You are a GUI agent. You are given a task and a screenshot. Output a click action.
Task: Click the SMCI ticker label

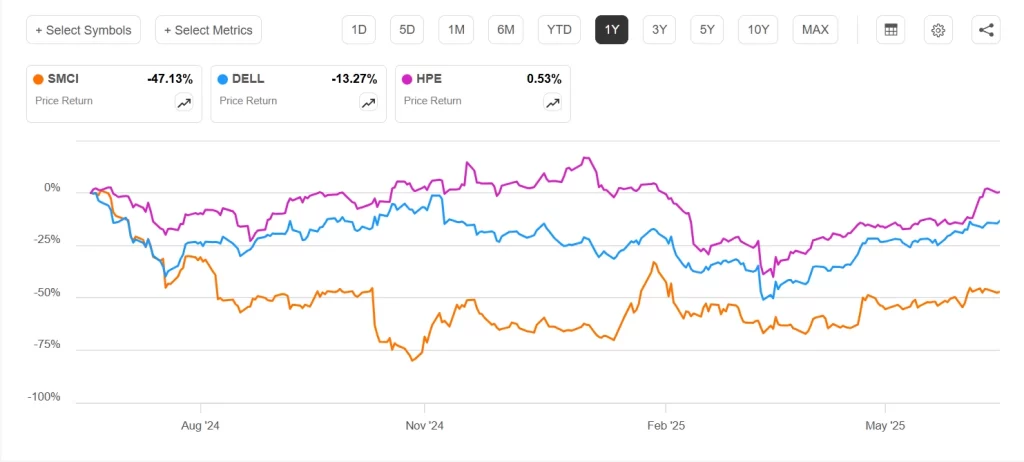(x=63, y=79)
